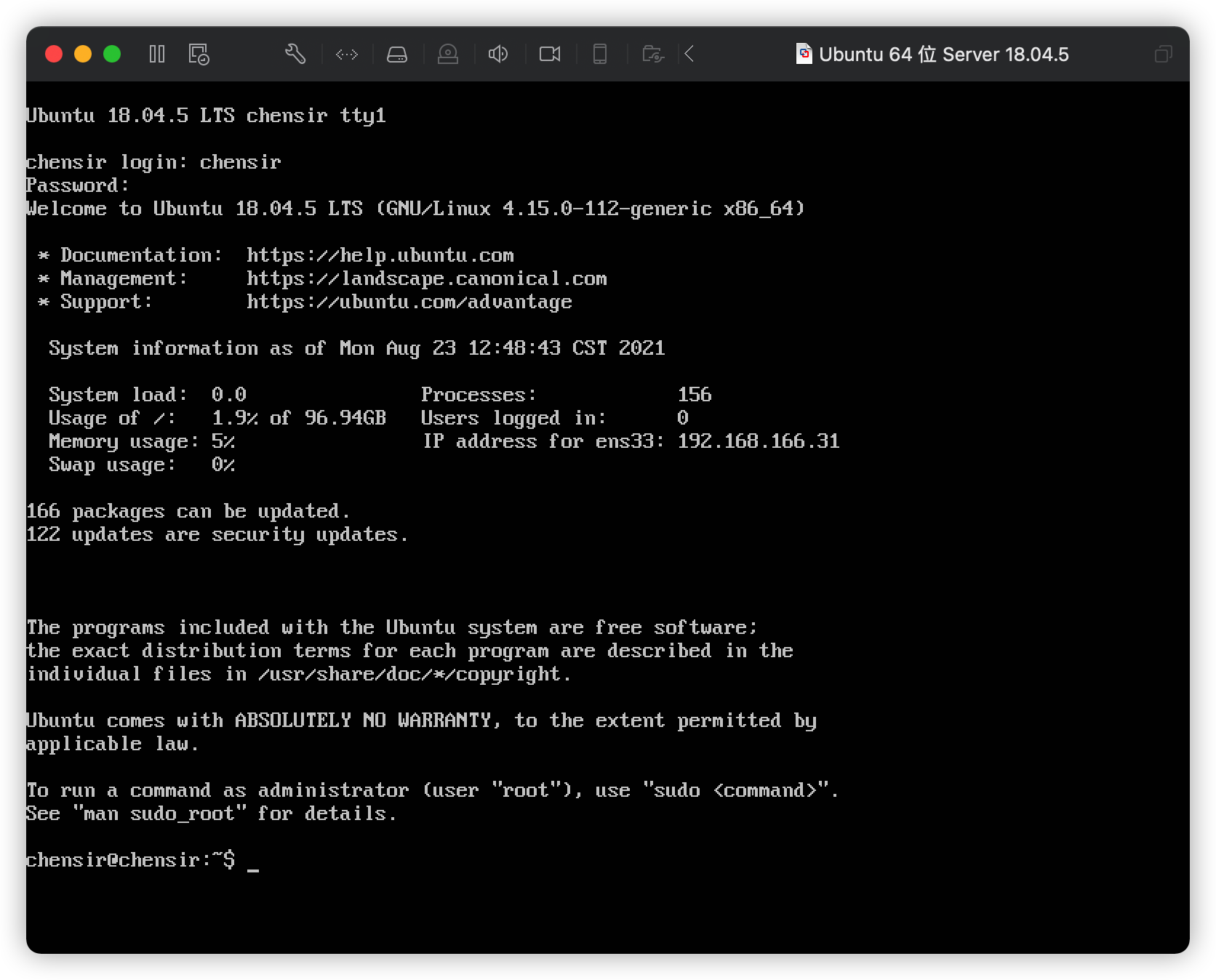Click the 'ABSOLUTELY NO WARRANTY' text
This screenshot has height=980, width=1216.
tap(363, 720)
